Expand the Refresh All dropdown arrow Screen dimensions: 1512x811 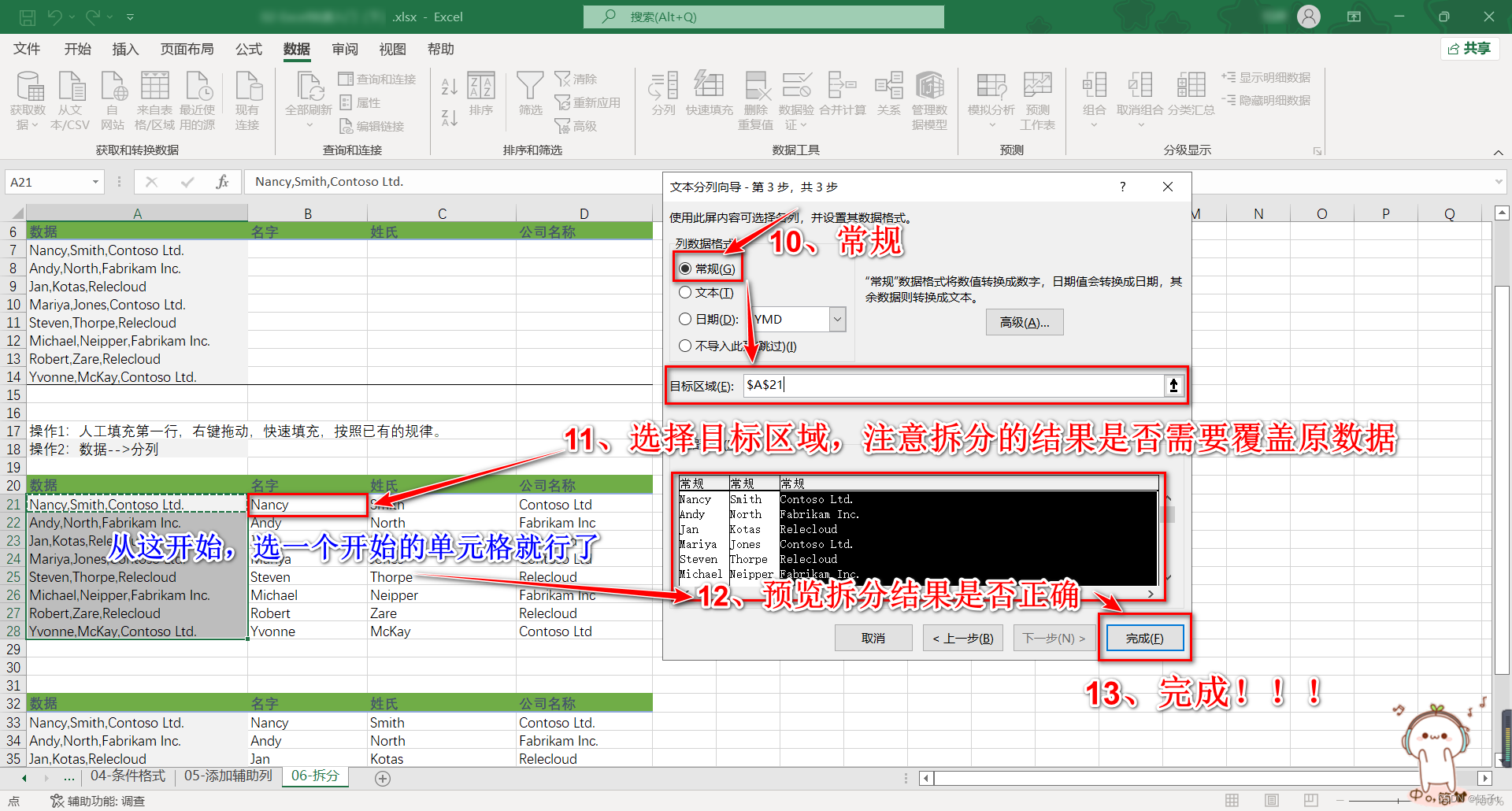click(309, 126)
